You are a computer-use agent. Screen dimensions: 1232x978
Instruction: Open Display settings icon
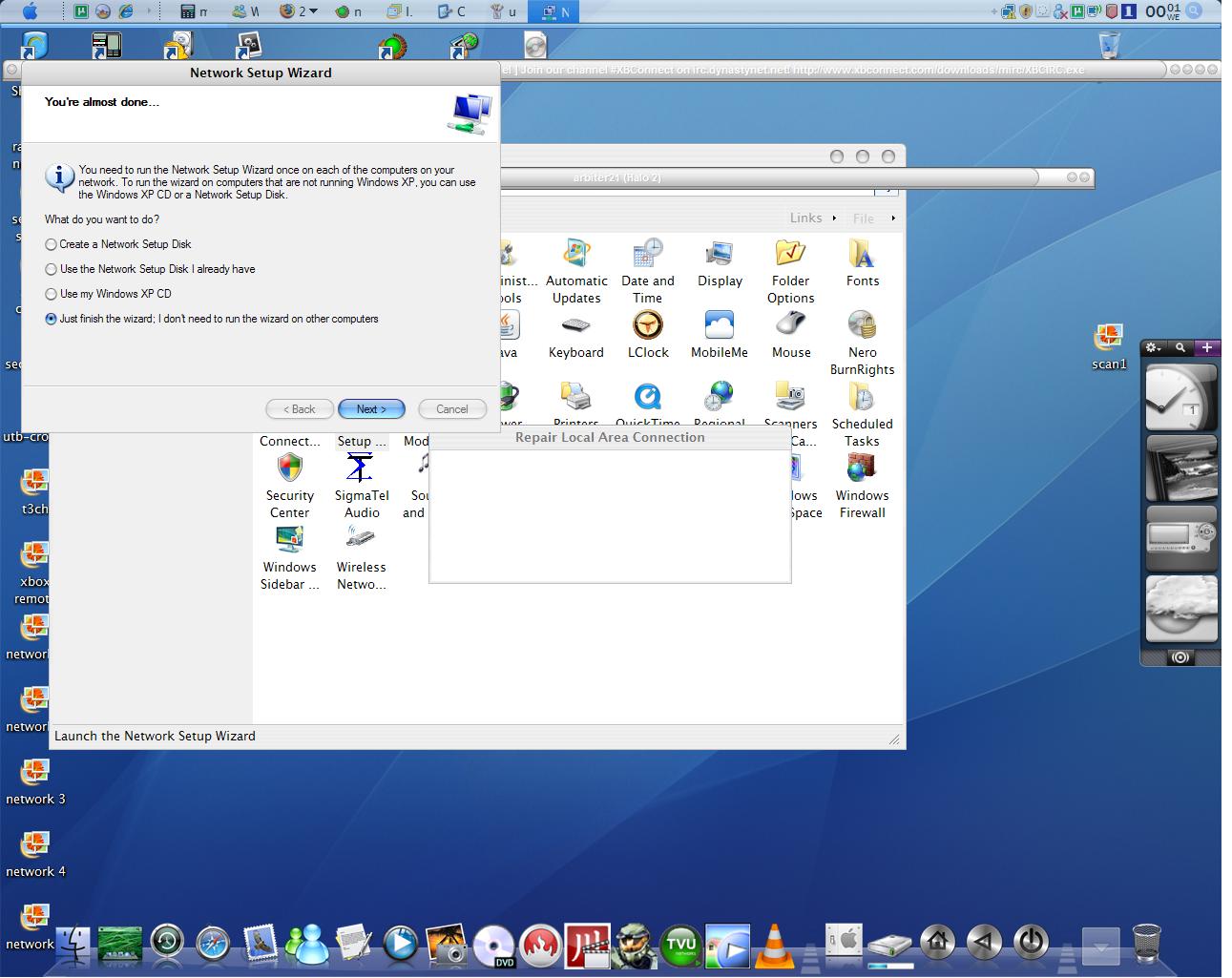(x=720, y=264)
